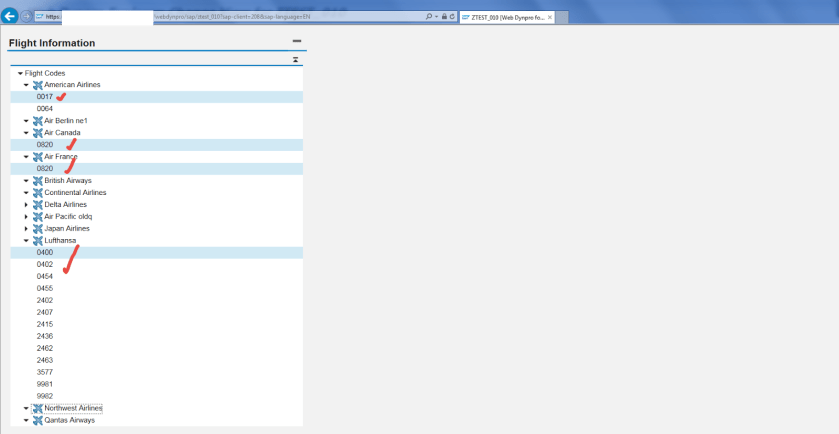
Task: Collapse the Air Canada node
Action: pos(26,133)
